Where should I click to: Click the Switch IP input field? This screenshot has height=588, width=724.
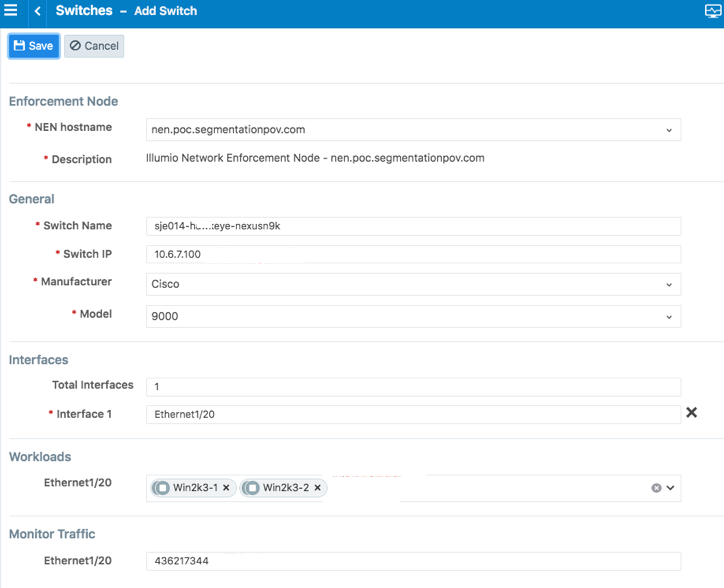click(x=412, y=255)
